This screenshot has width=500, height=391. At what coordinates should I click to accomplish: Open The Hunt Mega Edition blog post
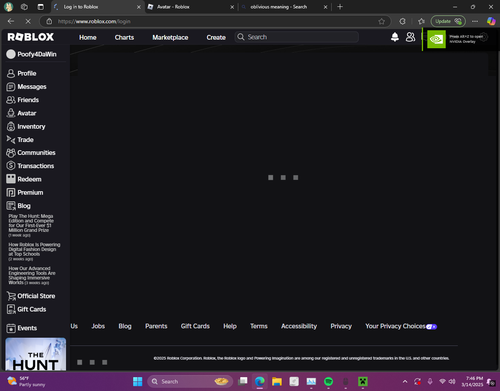31,226
